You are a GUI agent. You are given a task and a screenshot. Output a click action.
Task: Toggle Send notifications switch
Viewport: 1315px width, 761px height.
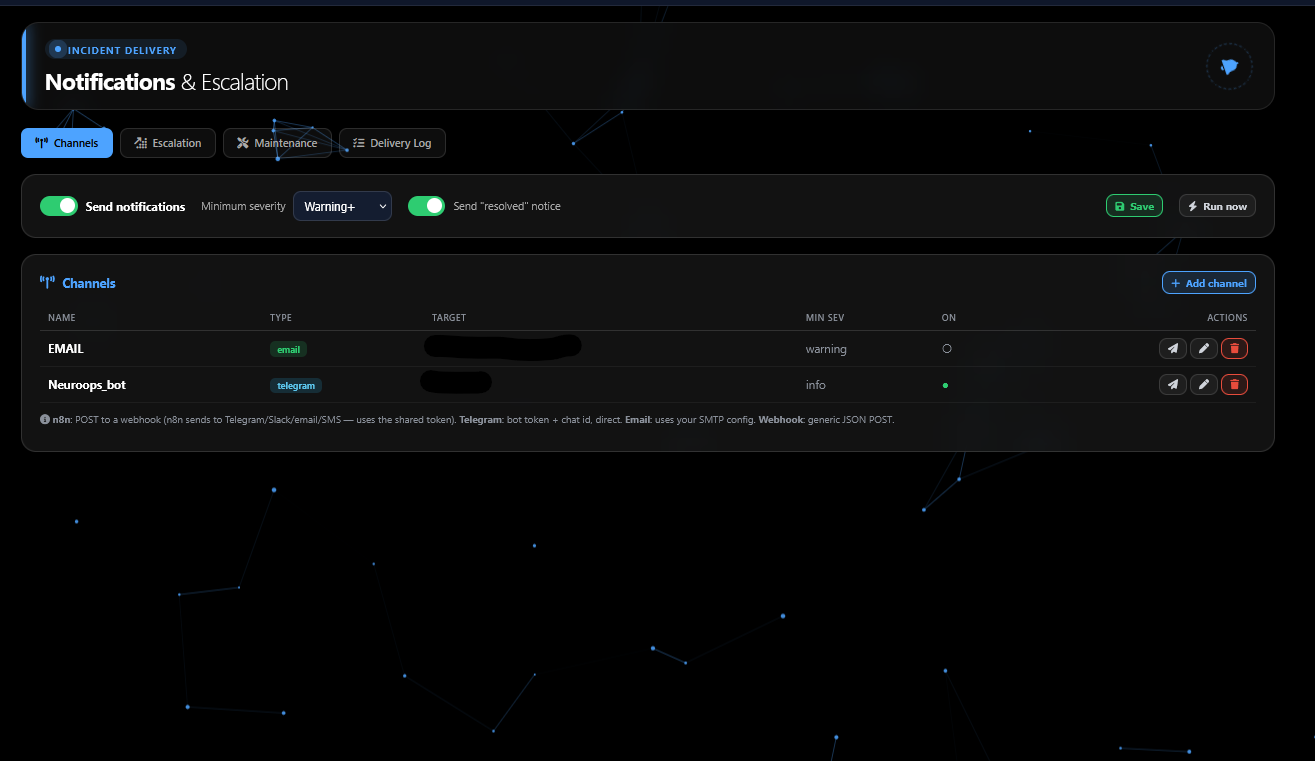tap(59, 206)
